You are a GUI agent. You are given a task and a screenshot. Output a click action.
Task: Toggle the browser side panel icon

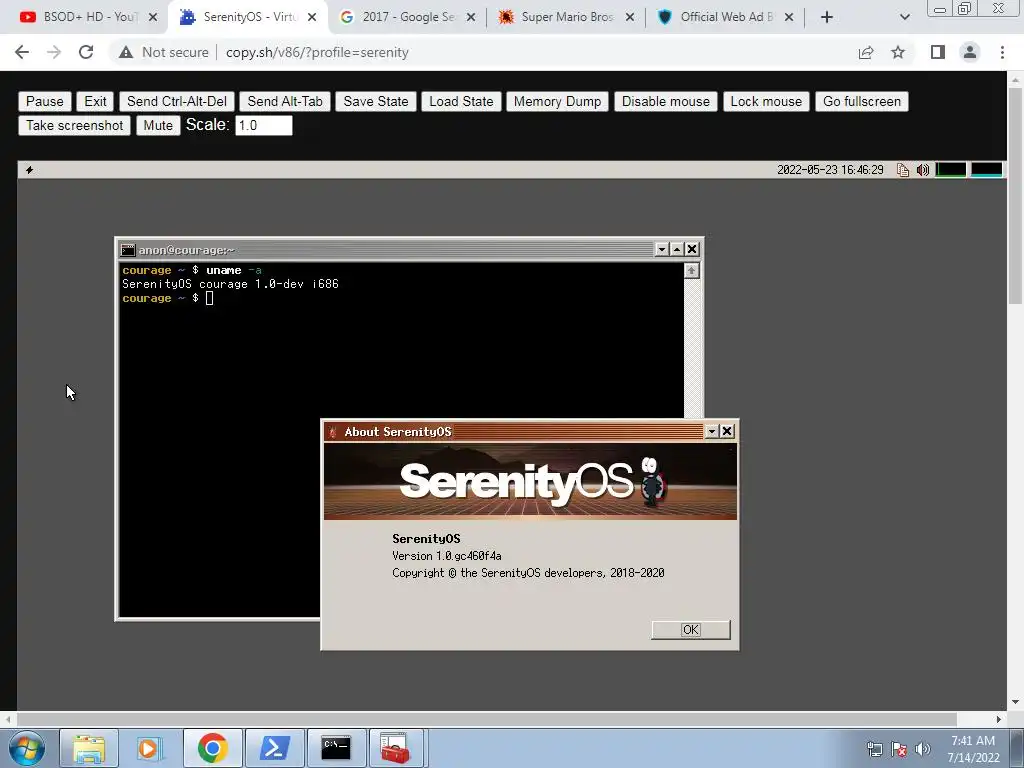[938, 52]
